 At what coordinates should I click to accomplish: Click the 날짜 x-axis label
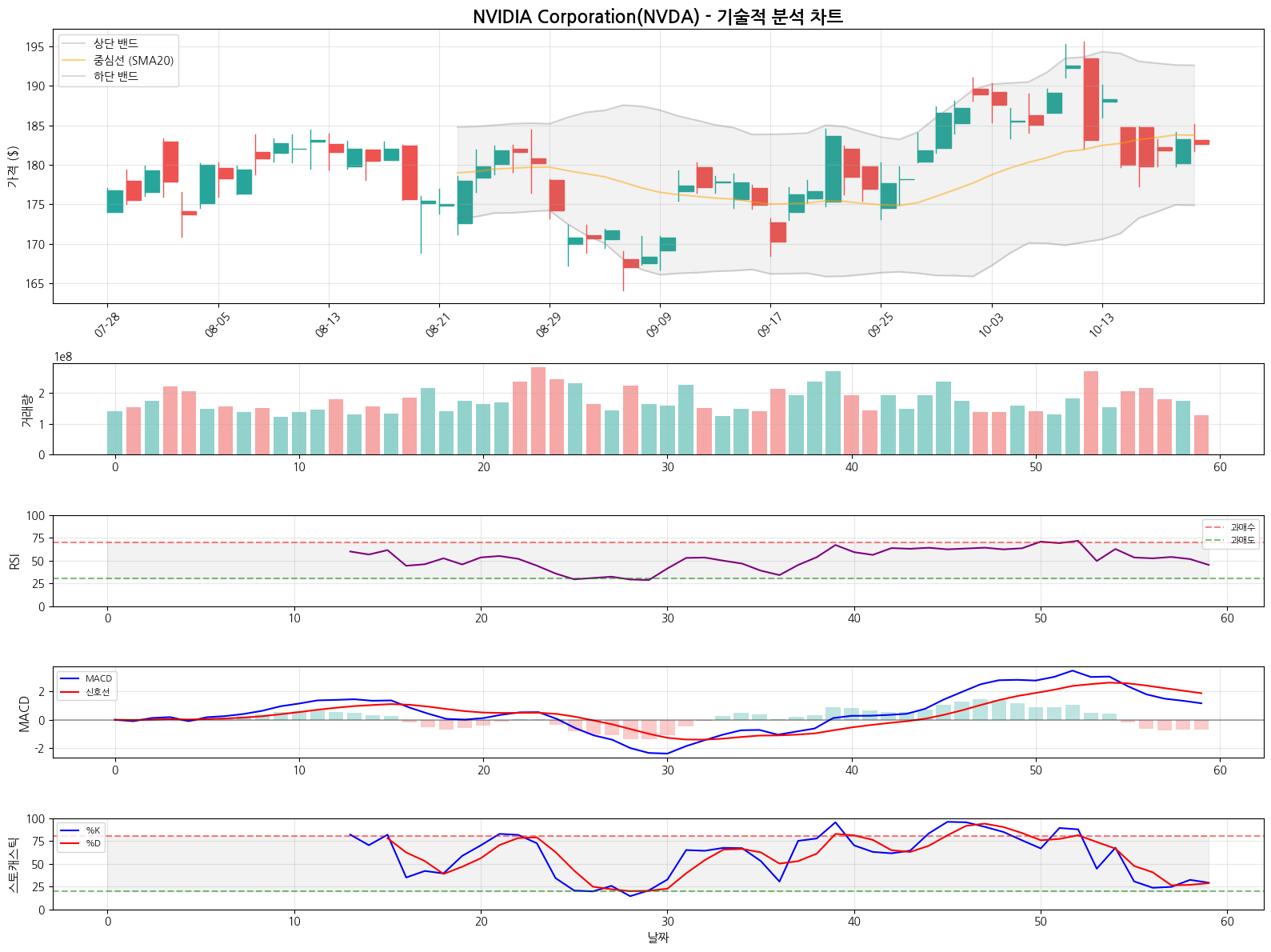click(657, 937)
